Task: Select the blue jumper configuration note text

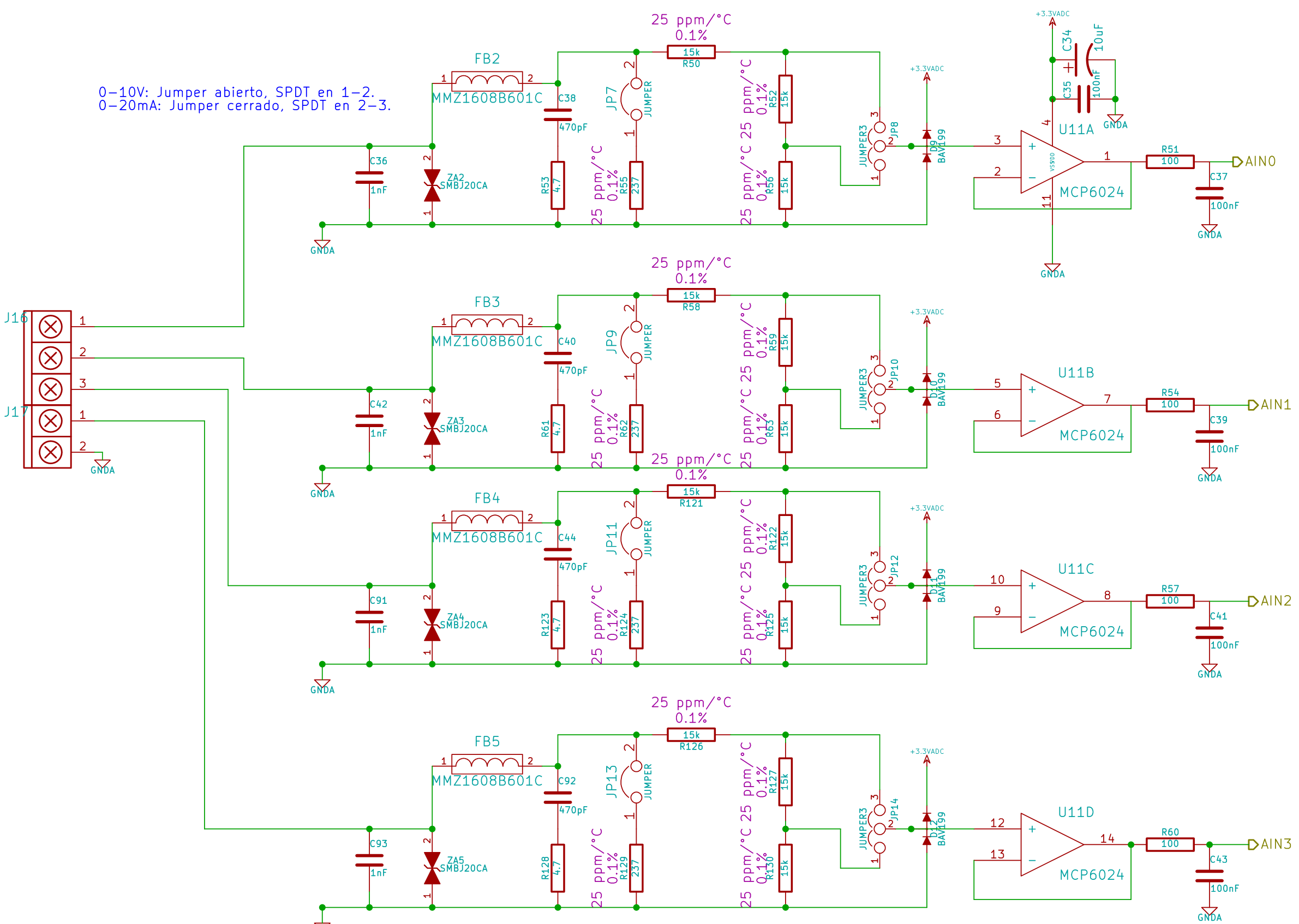Action: [x=244, y=99]
